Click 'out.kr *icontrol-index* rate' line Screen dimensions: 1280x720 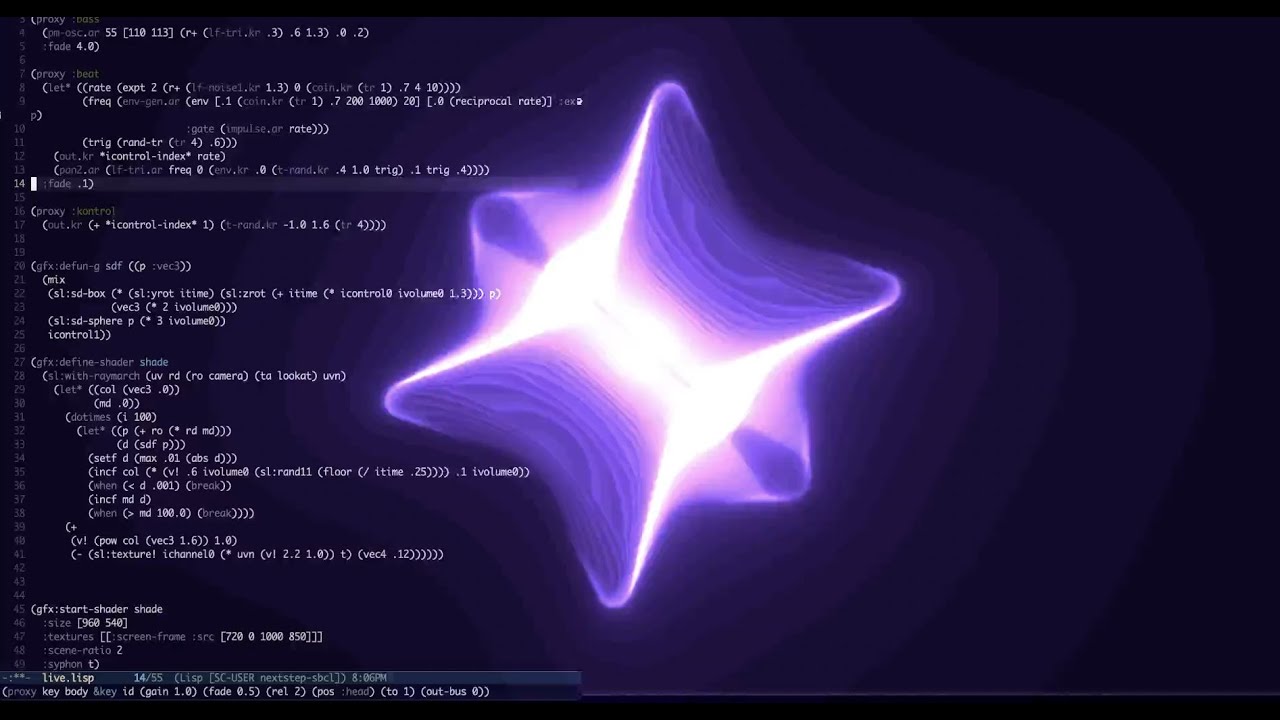pyautogui.click(x=140, y=156)
